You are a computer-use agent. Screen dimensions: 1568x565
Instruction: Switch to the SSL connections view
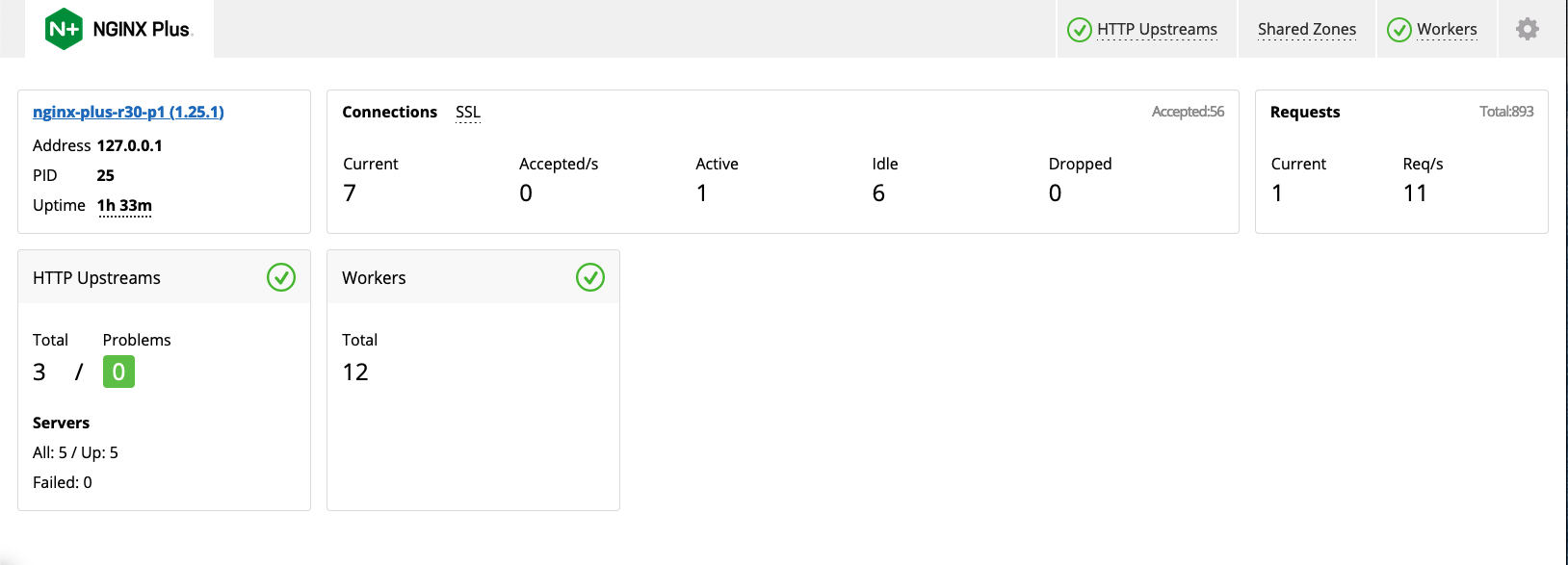pyautogui.click(x=468, y=113)
